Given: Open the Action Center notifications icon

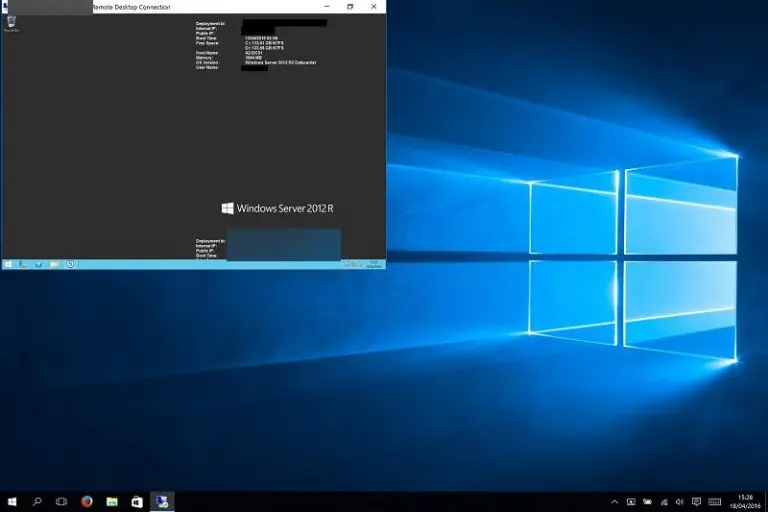Looking at the screenshot, I should click(x=696, y=502).
